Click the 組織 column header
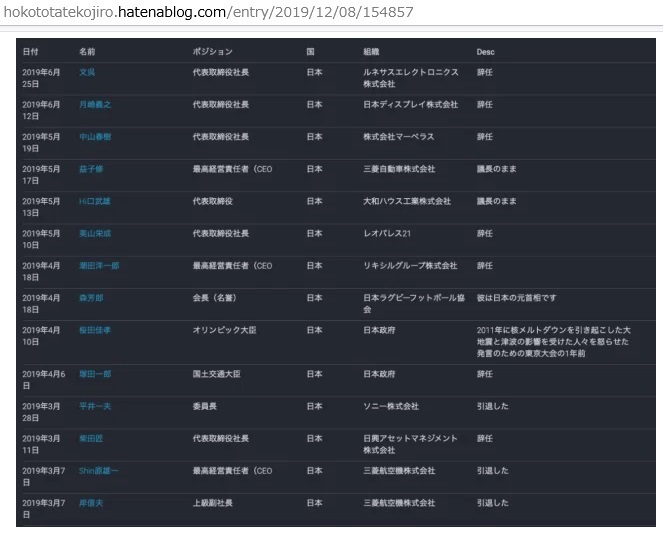663x534 pixels. pyautogui.click(x=371, y=52)
